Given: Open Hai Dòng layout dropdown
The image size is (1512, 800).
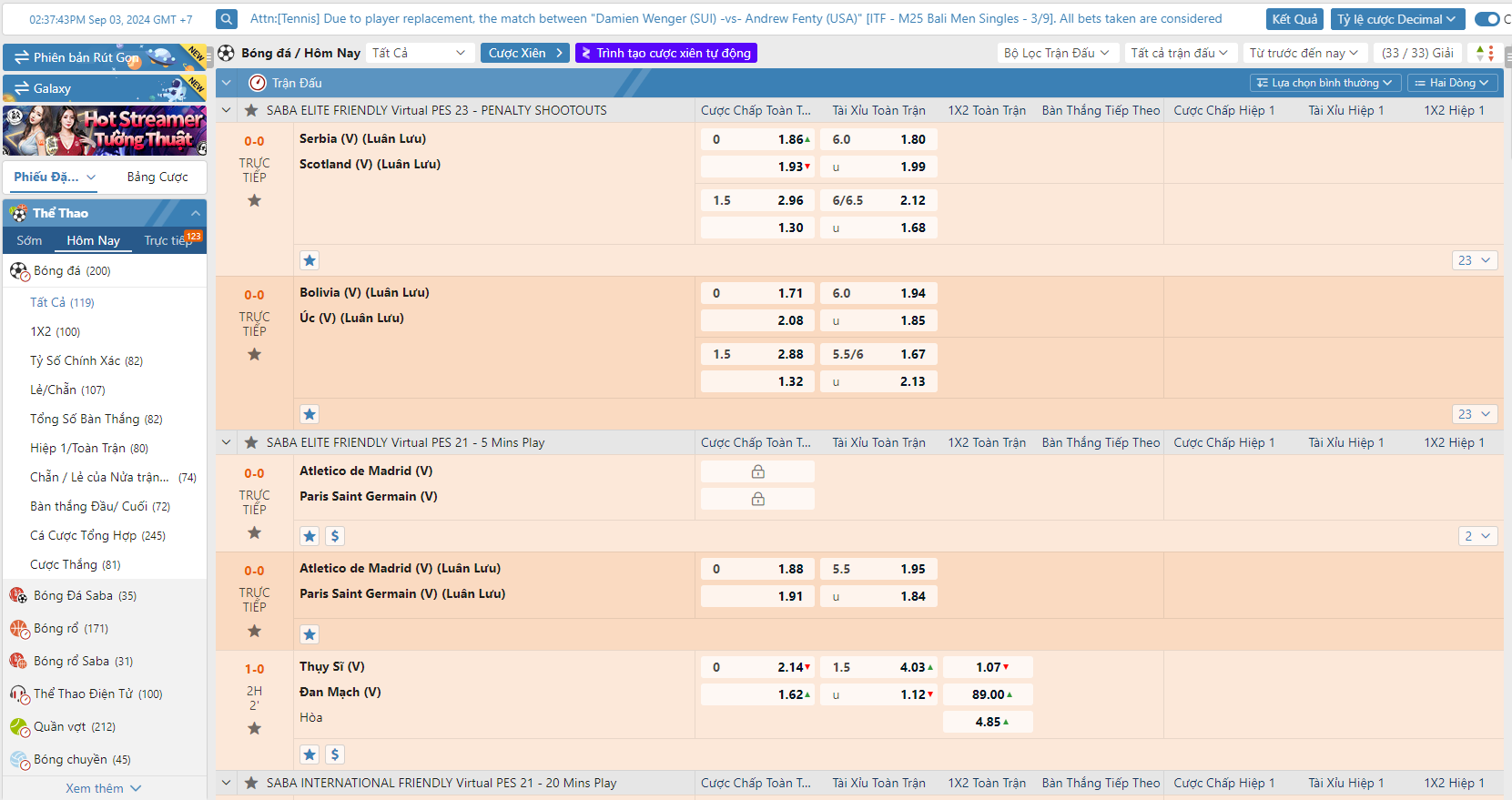Looking at the screenshot, I should click(1453, 83).
